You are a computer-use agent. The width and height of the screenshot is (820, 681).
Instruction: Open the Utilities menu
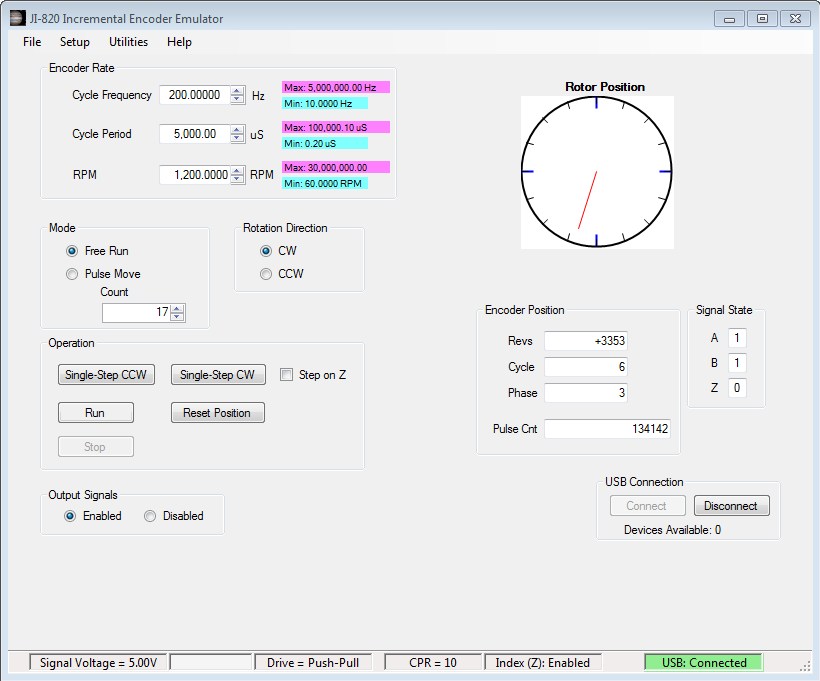128,42
